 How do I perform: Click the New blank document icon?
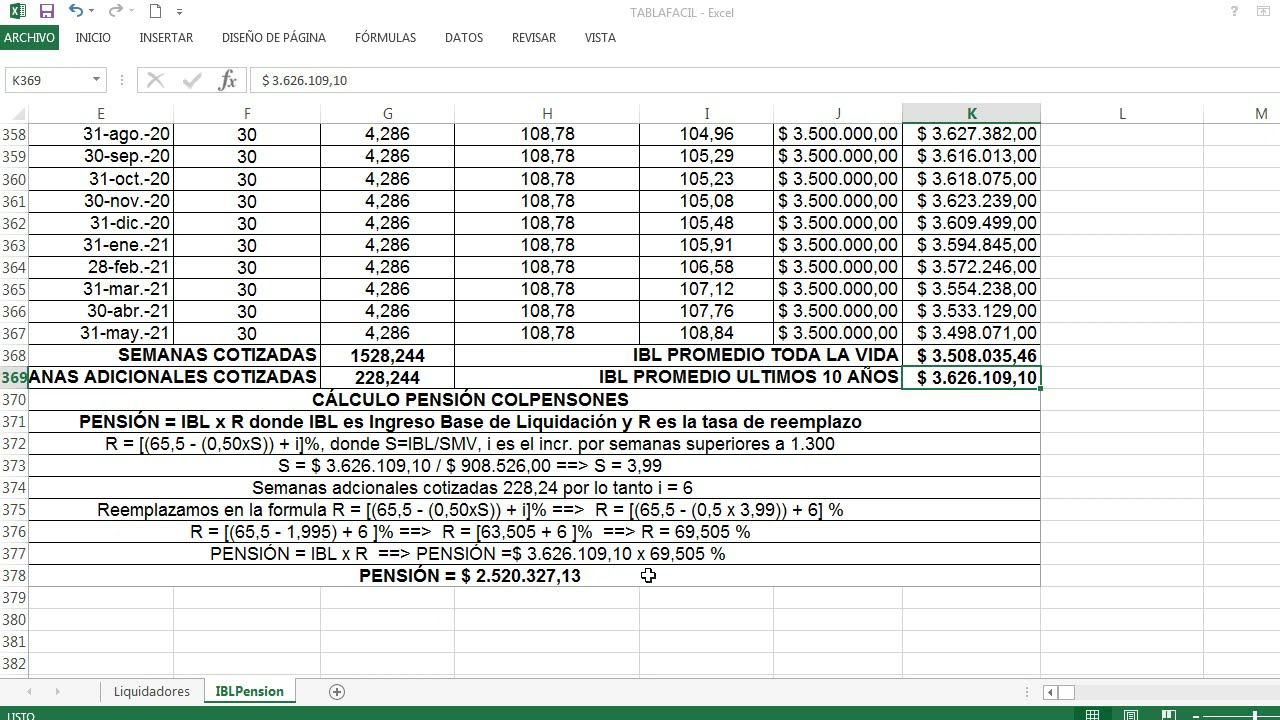[x=155, y=11]
